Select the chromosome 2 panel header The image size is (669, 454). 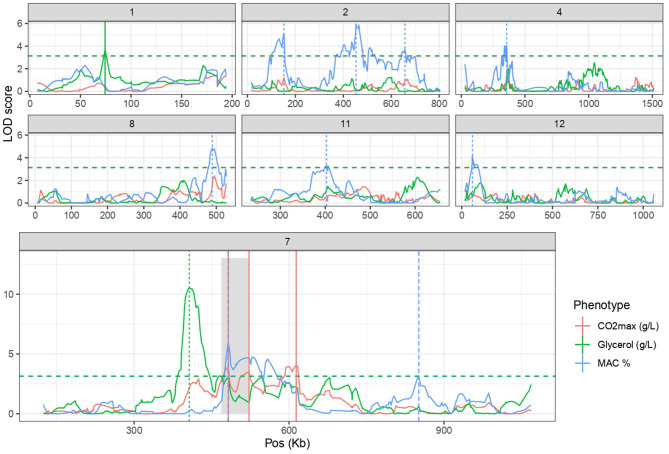point(346,12)
